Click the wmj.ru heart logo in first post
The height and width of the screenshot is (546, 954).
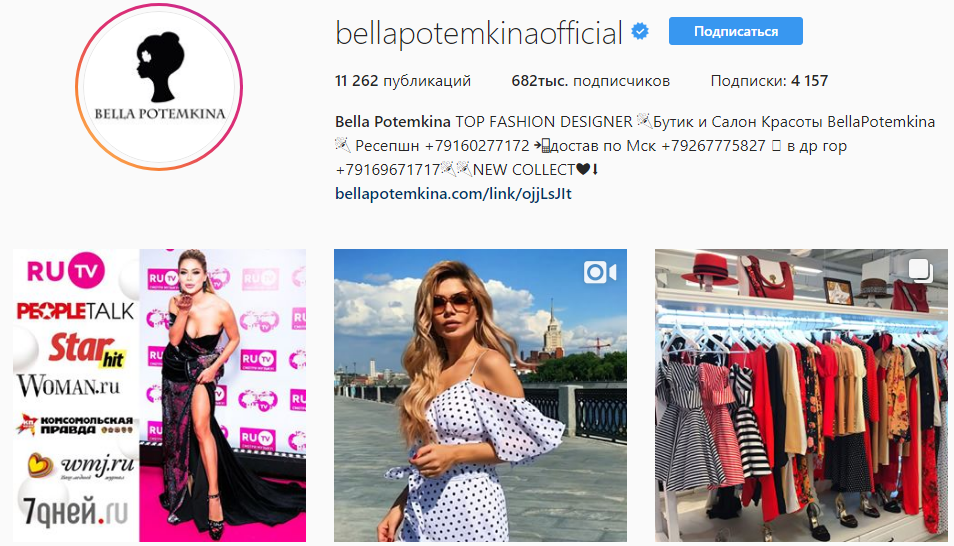point(80,466)
